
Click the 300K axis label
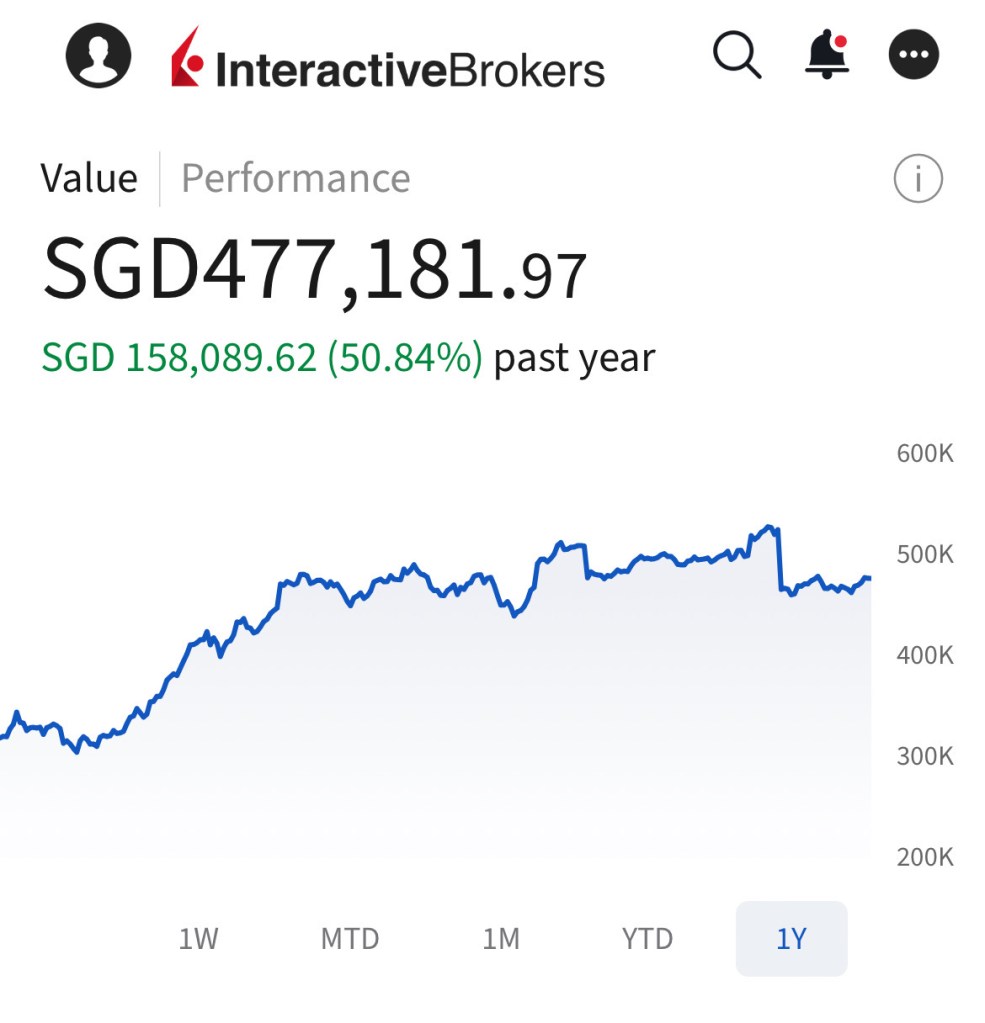point(925,756)
